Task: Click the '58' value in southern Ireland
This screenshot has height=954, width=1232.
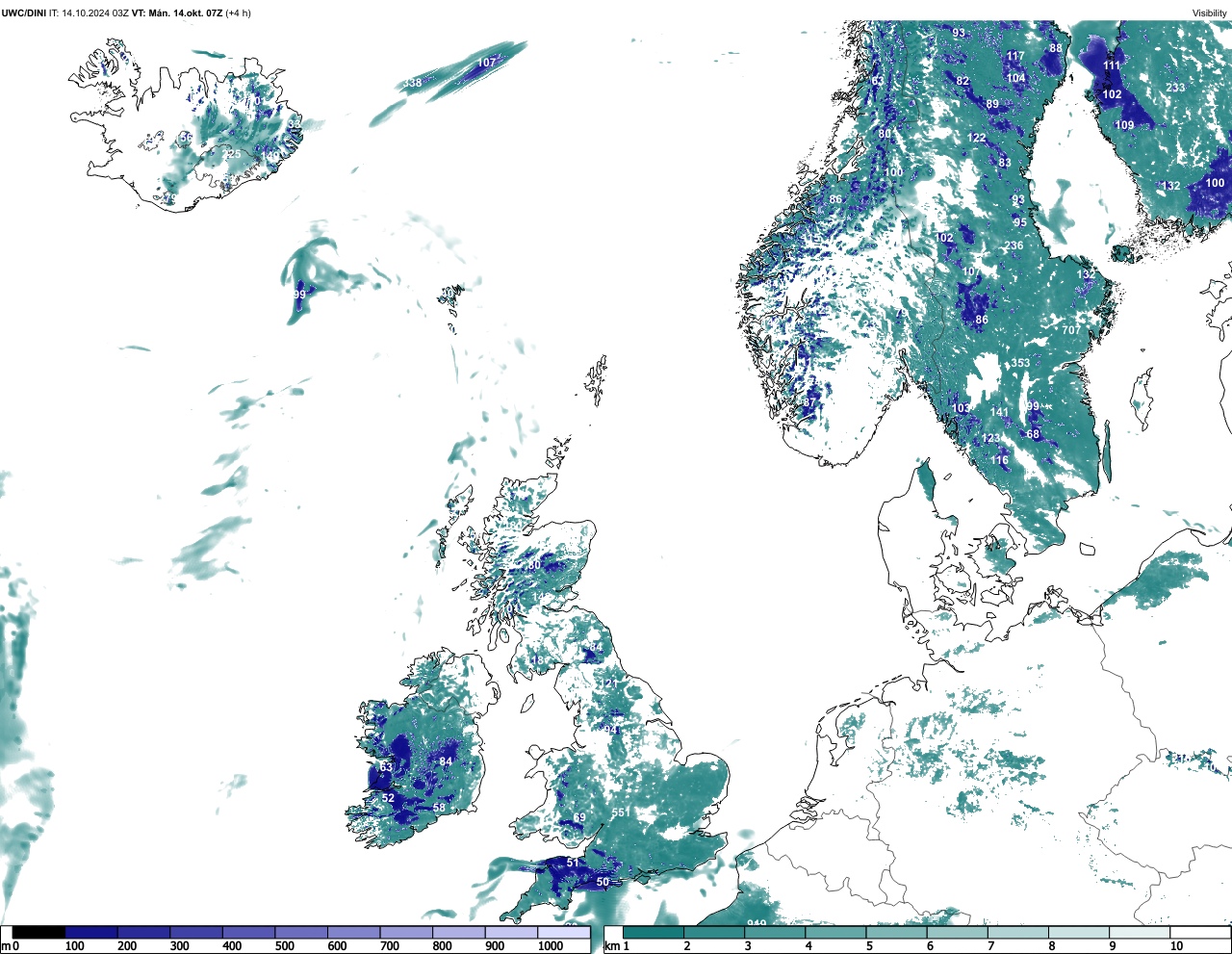Action: coord(439,808)
